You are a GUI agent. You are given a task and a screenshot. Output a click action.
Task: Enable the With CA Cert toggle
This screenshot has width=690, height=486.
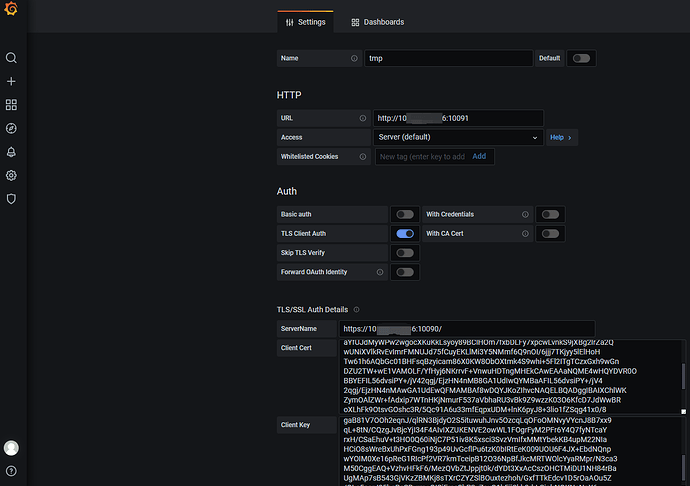550,233
